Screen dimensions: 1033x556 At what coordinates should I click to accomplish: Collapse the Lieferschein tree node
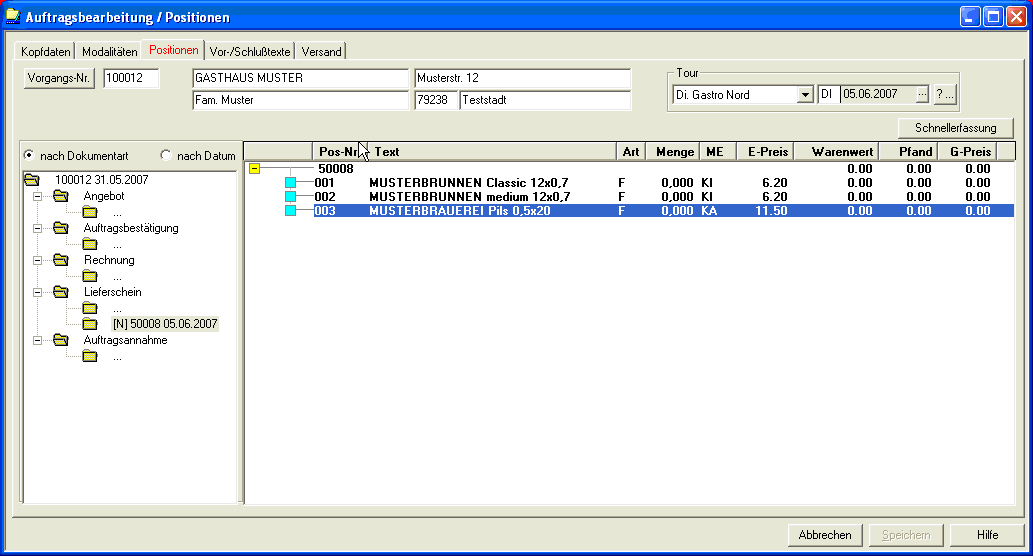tap(38, 292)
